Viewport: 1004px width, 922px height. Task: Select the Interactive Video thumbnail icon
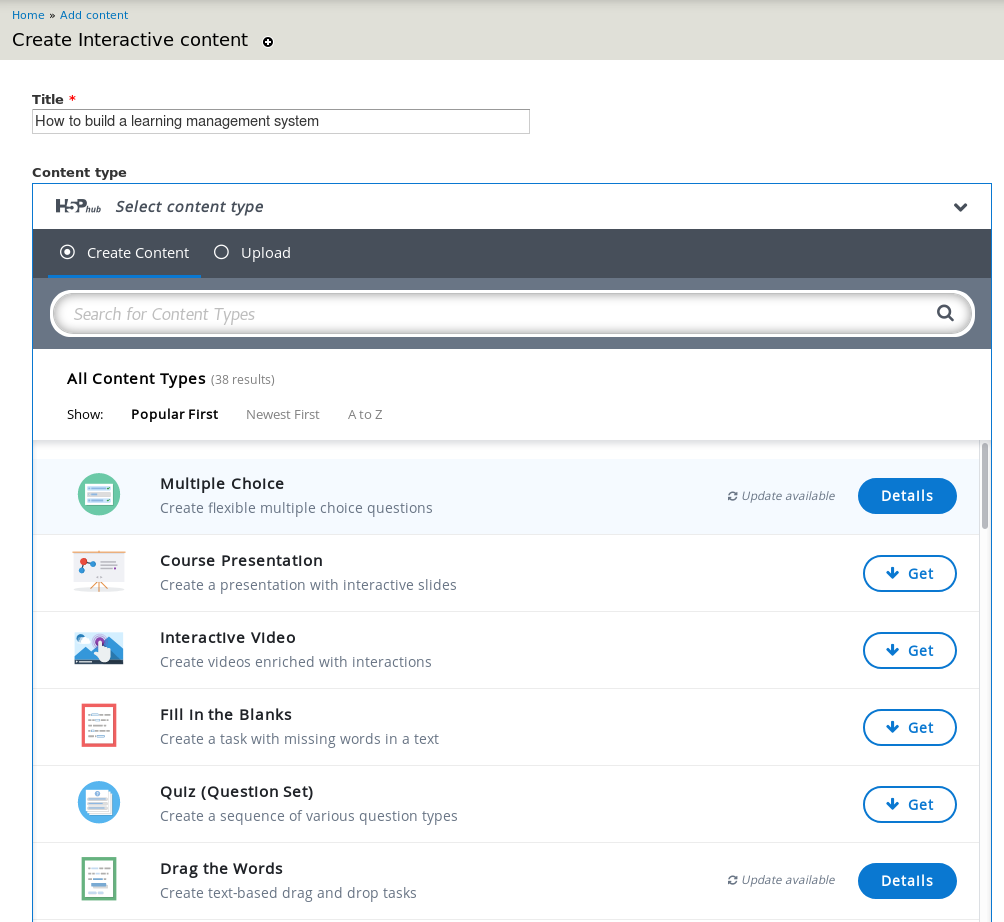click(98, 647)
